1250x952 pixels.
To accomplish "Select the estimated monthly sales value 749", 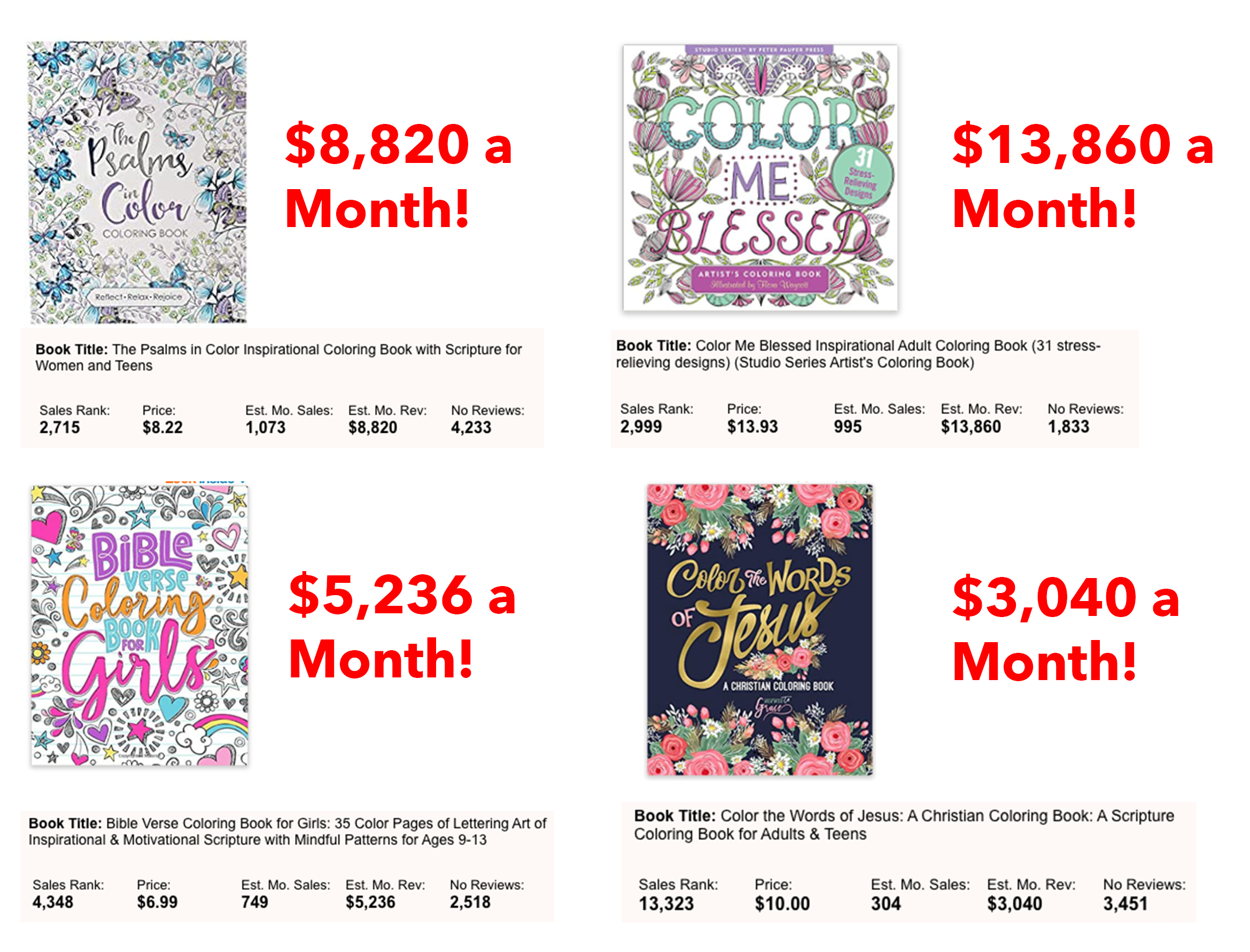I will click(x=254, y=902).
